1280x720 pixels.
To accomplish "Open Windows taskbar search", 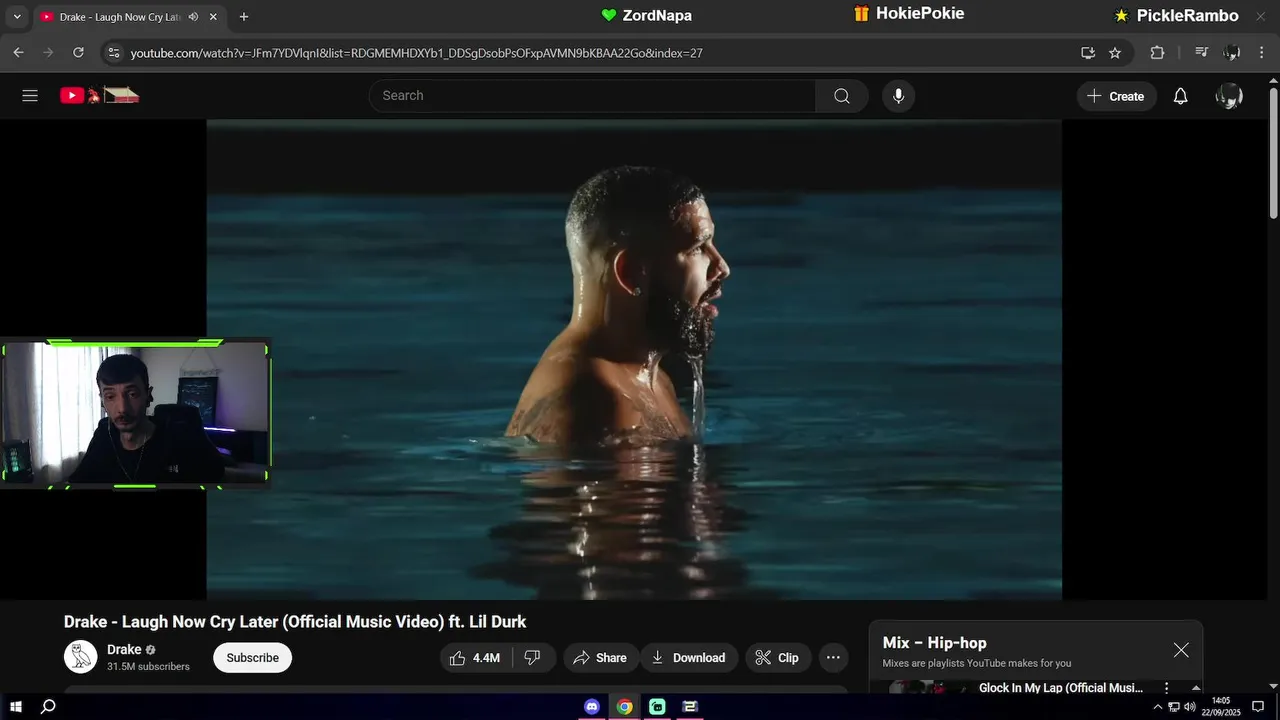I will [x=48, y=707].
